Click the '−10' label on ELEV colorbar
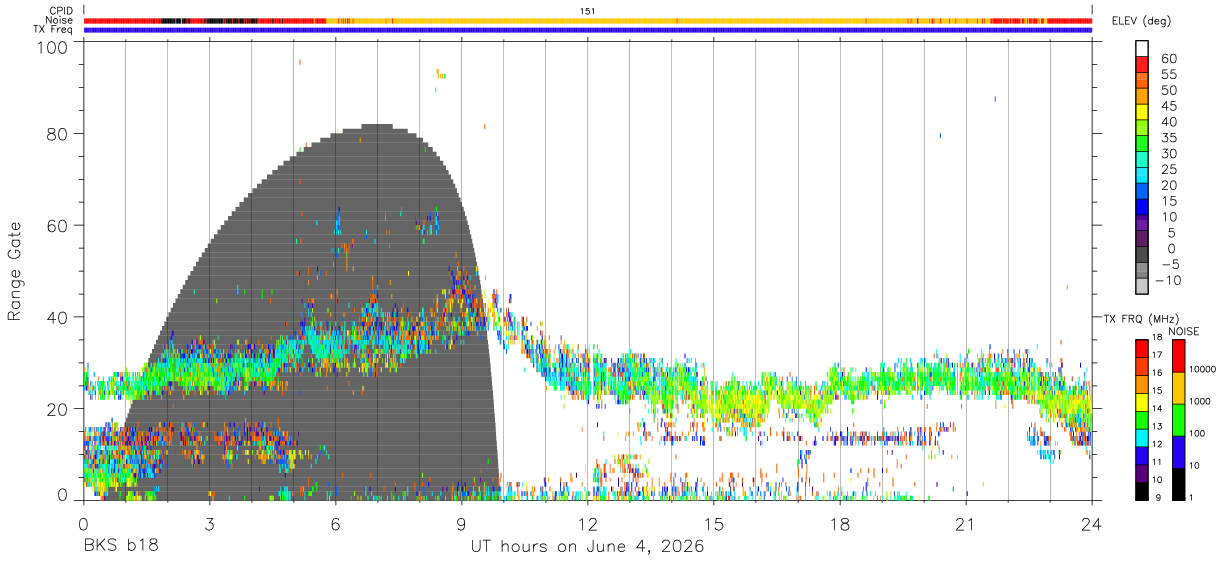The width and height of the screenshot is (1228, 567). click(1167, 281)
